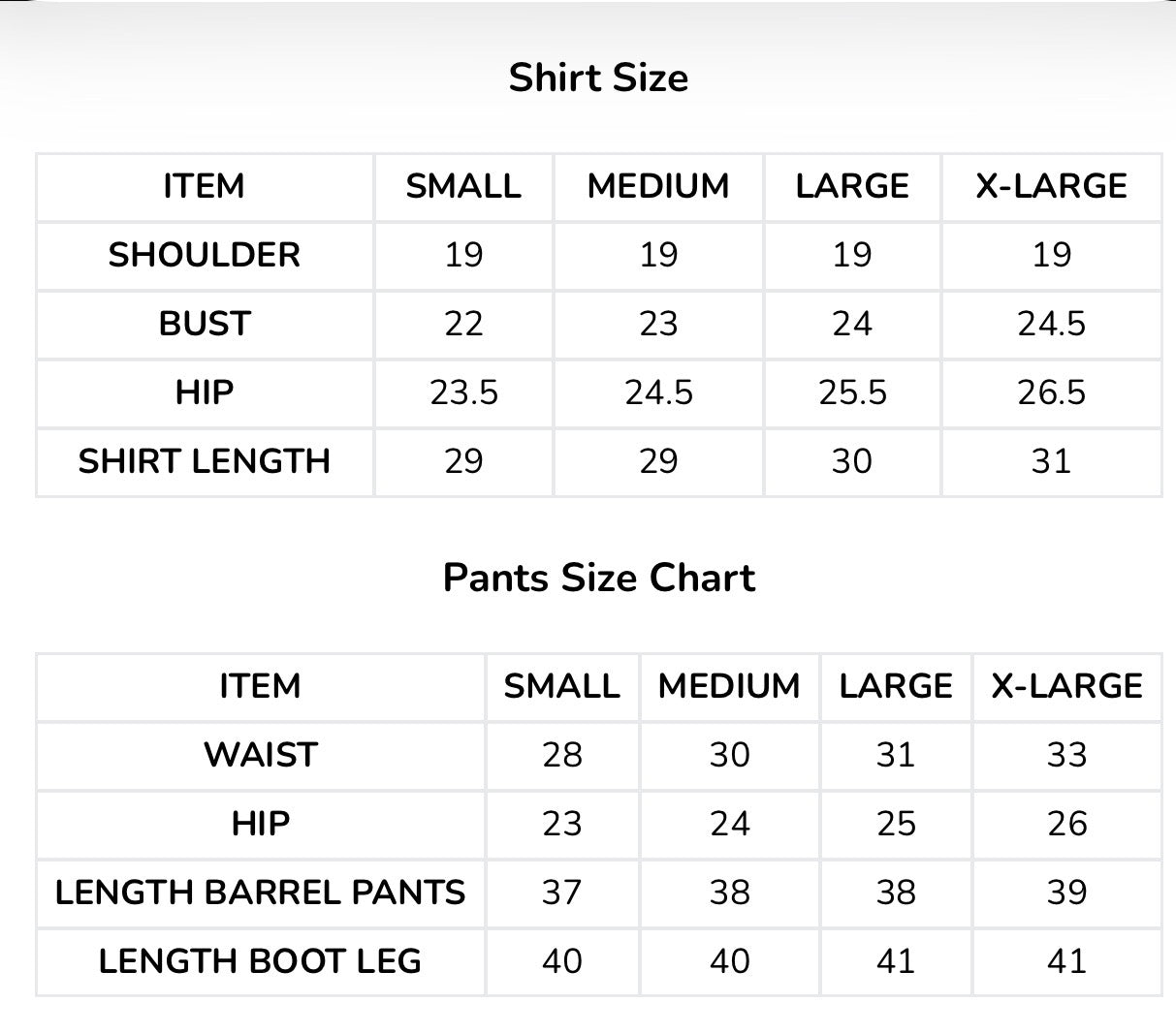1176x1034 pixels.
Task: Select shirt hip value 23.5
Action: pyautogui.click(x=463, y=392)
